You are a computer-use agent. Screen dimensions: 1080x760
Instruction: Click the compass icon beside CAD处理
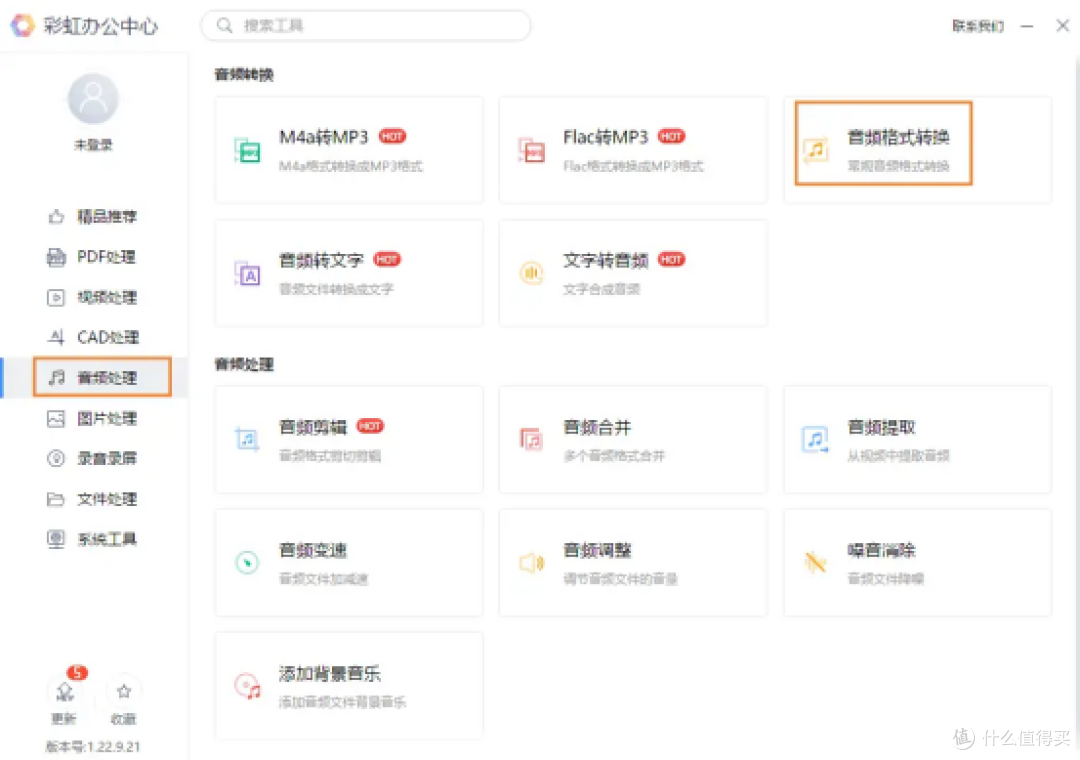[56, 337]
